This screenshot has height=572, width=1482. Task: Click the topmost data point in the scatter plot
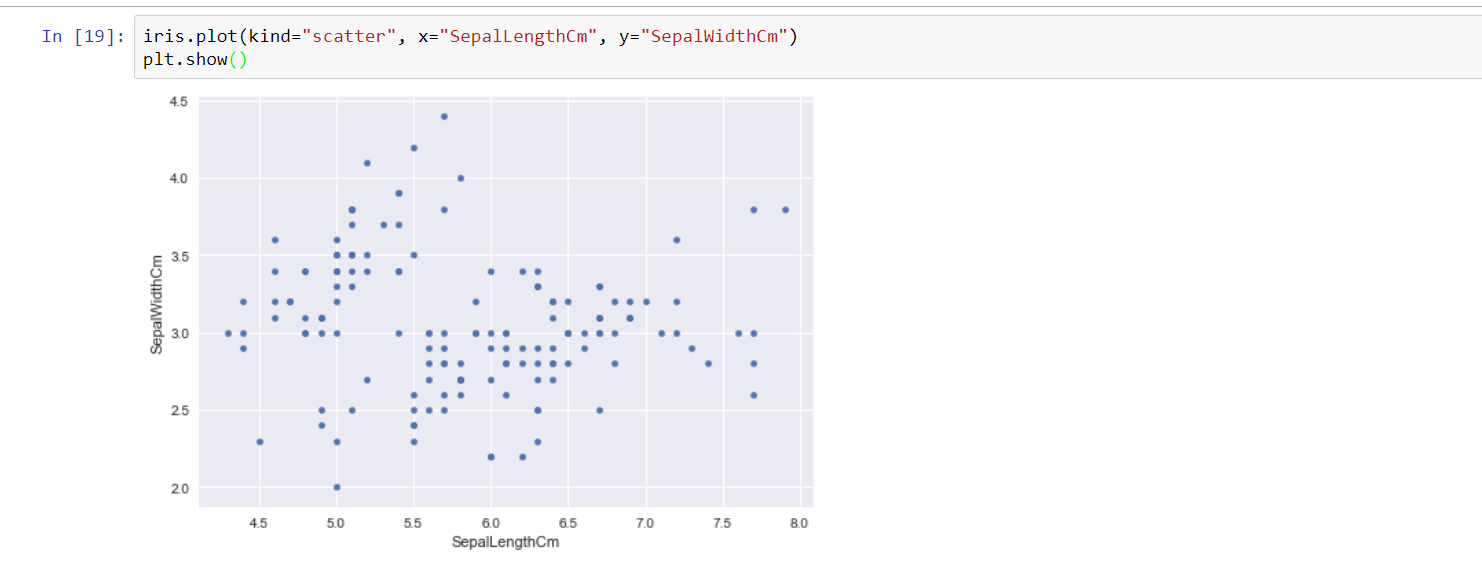point(444,116)
